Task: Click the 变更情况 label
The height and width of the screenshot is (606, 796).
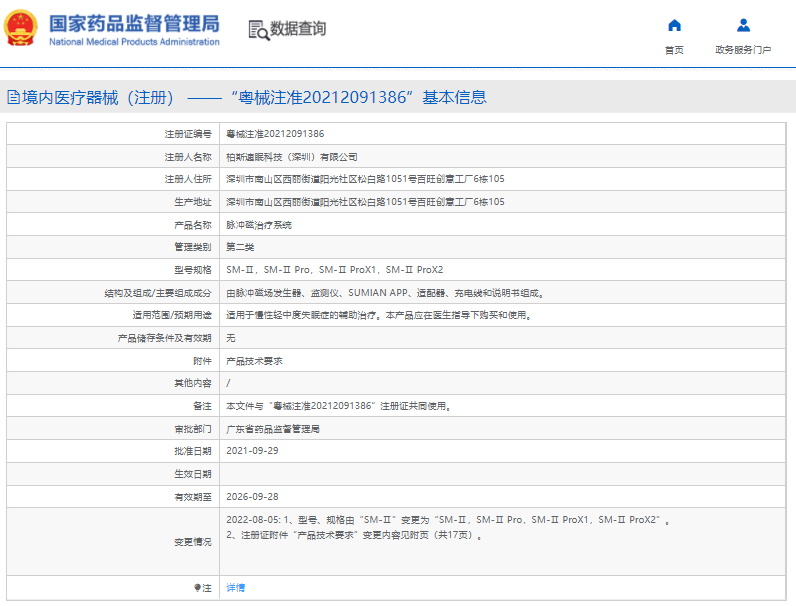Action: pyautogui.click(x=193, y=542)
